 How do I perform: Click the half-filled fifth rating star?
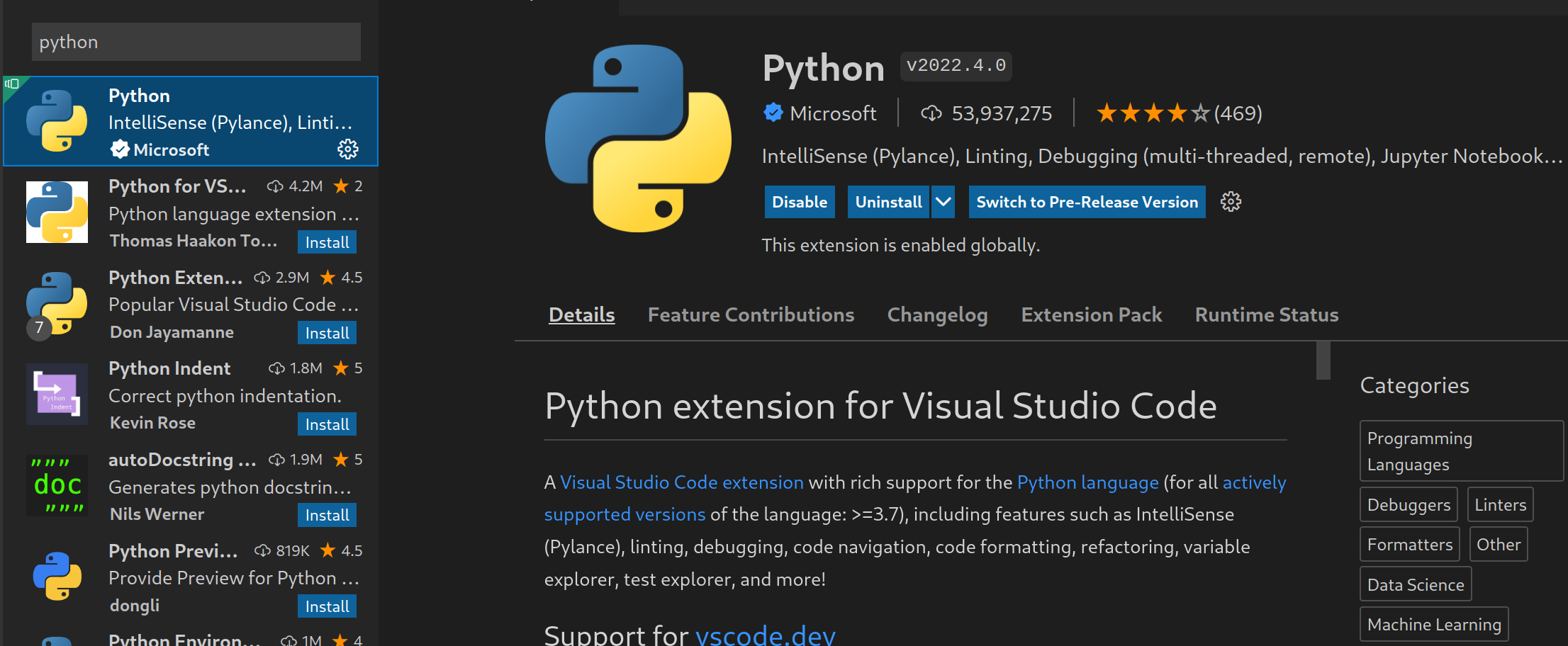(1201, 112)
